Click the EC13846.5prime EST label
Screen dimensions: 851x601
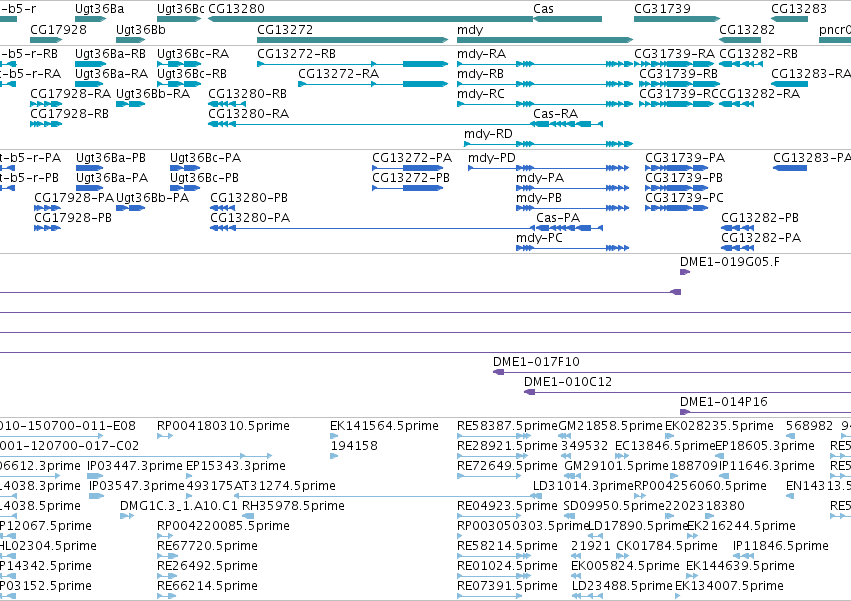click(665, 446)
